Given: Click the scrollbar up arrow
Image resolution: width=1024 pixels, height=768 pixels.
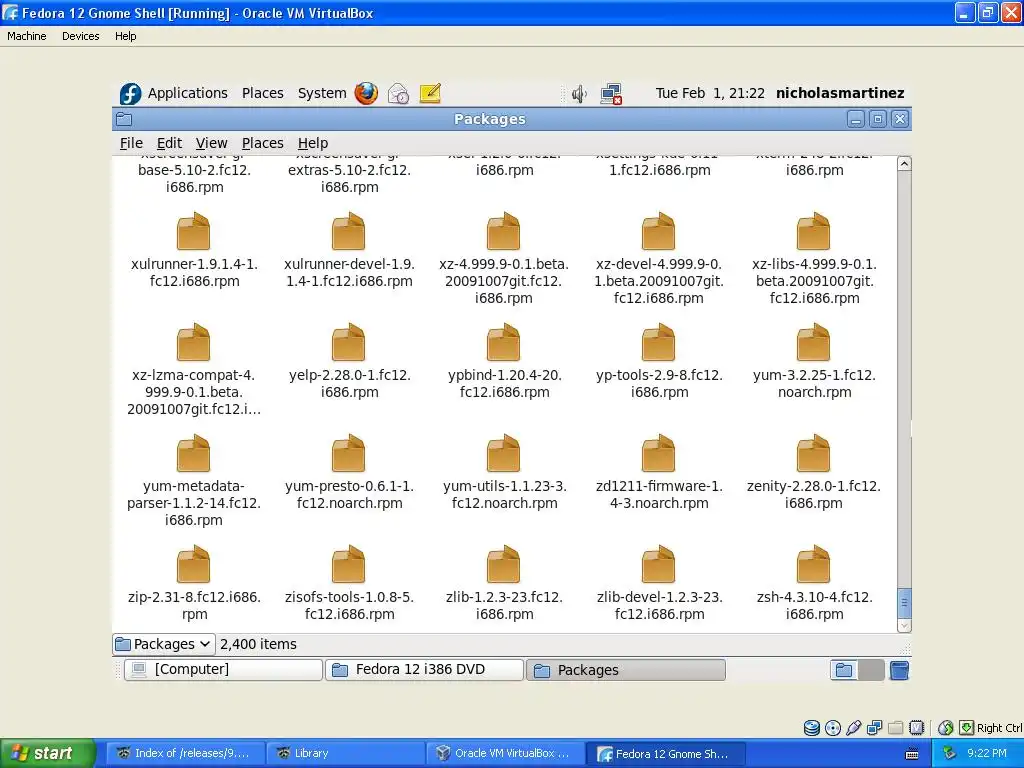Looking at the screenshot, I should coord(904,164).
